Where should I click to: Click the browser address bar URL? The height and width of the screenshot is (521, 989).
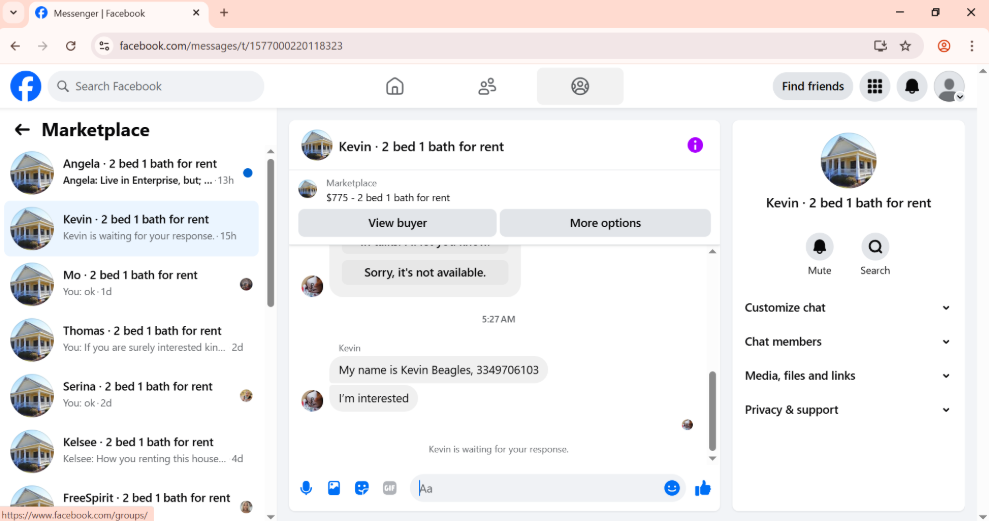tap(231, 45)
